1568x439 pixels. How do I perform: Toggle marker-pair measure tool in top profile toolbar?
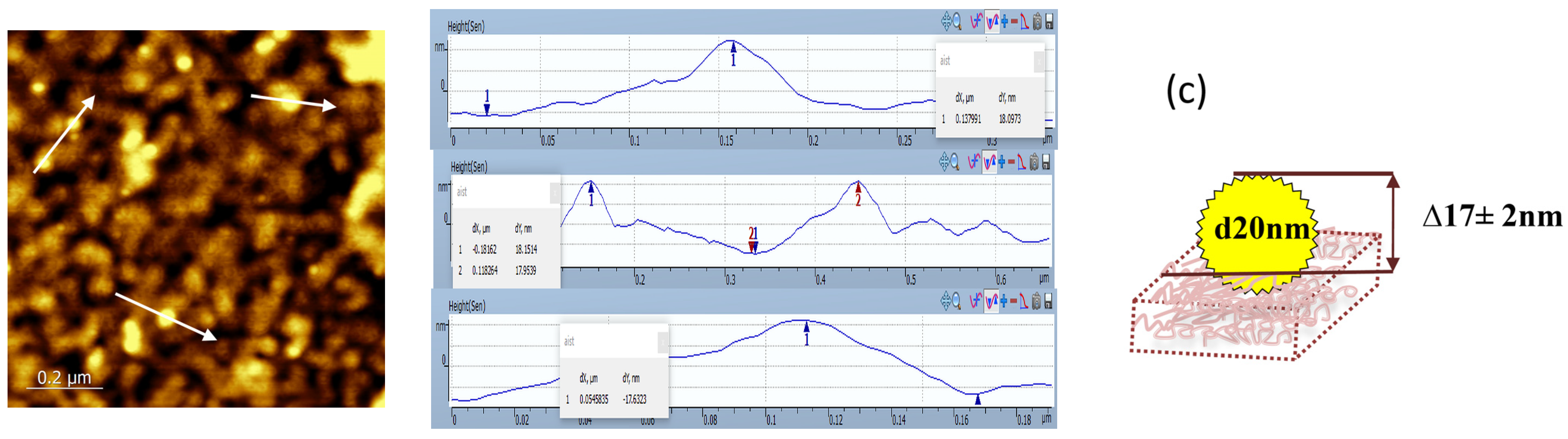pyautogui.click(x=992, y=22)
